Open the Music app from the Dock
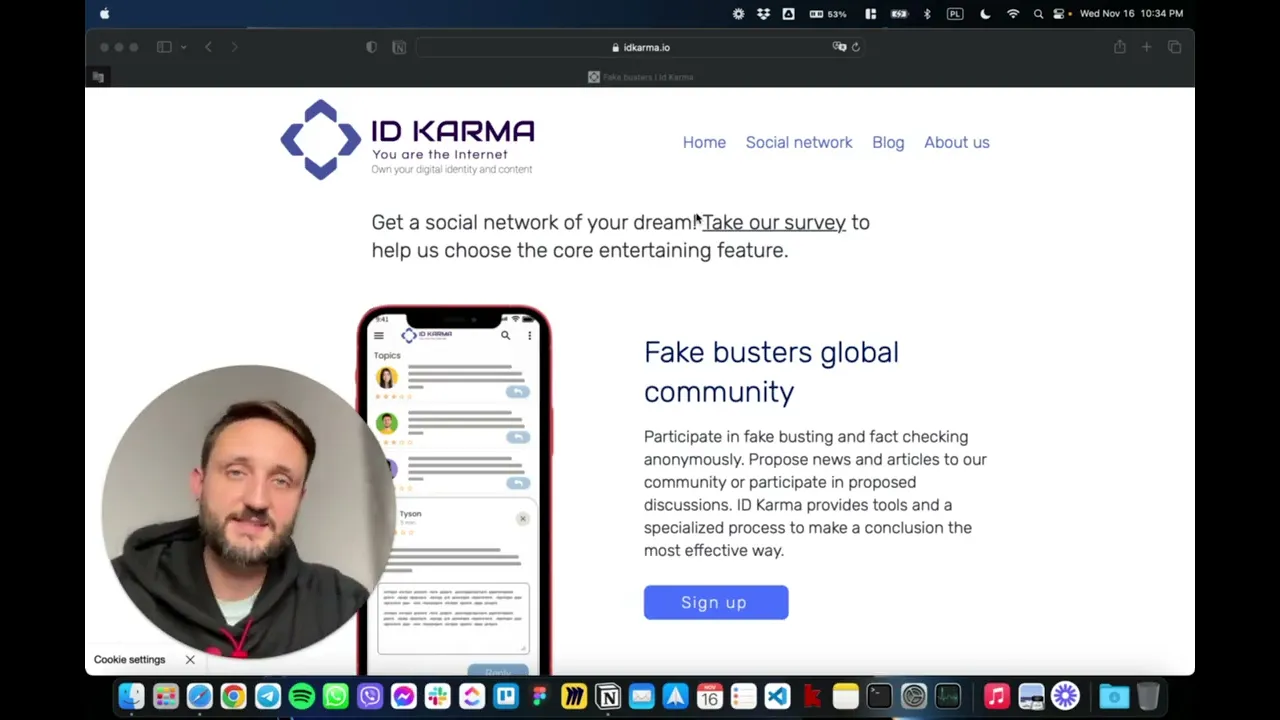Screen dimensions: 1280x720 pyautogui.click(x=997, y=696)
